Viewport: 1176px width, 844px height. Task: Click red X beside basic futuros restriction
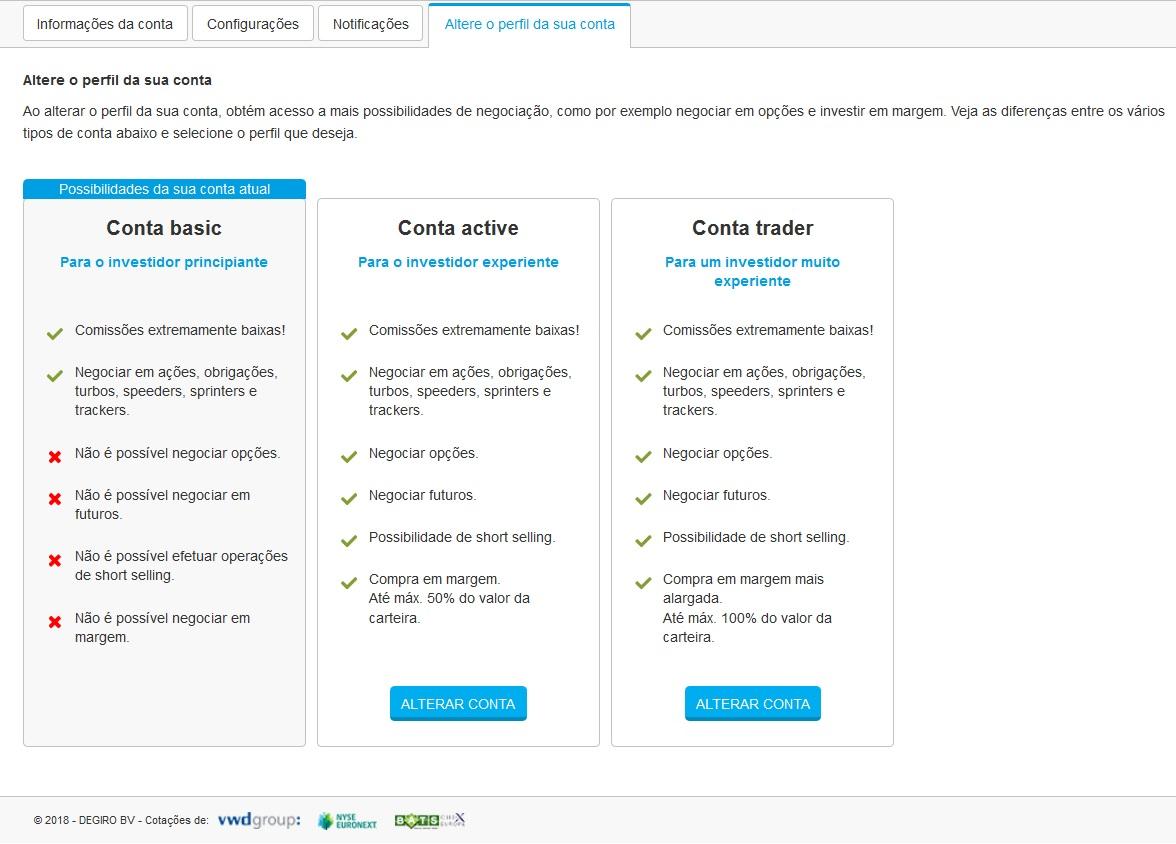(x=55, y=499)
